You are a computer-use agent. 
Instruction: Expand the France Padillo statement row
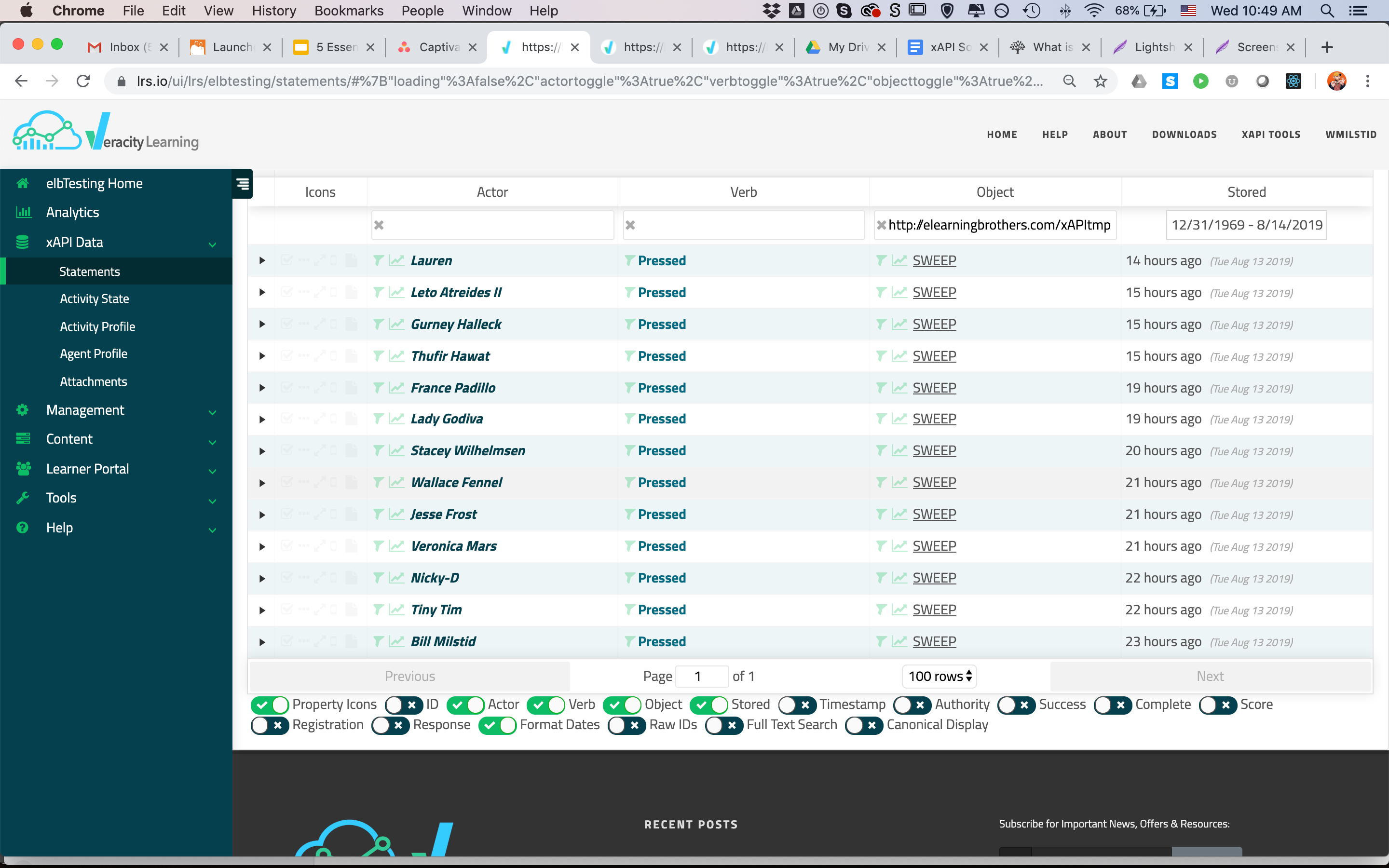point(262,388)
